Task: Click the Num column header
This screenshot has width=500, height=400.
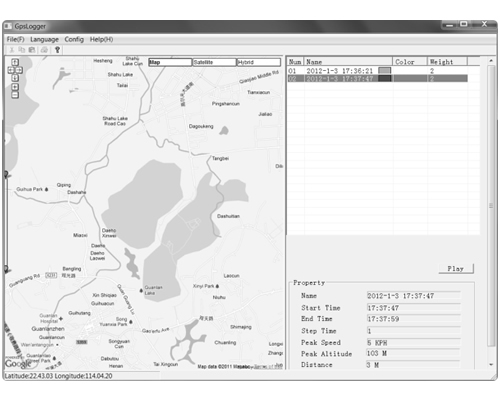Action: [295, 62]
